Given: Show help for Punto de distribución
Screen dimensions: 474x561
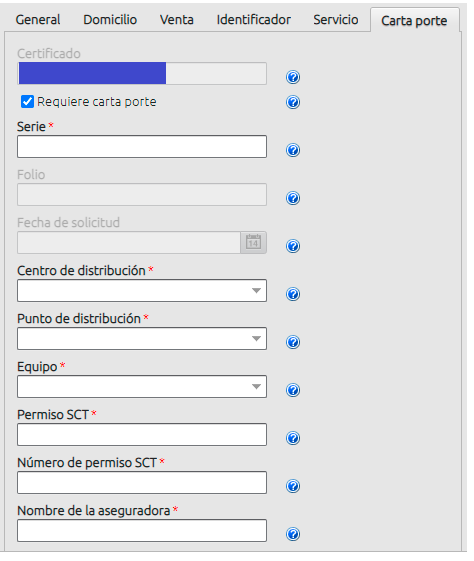Looking at the screenshot, I should 293,342.
